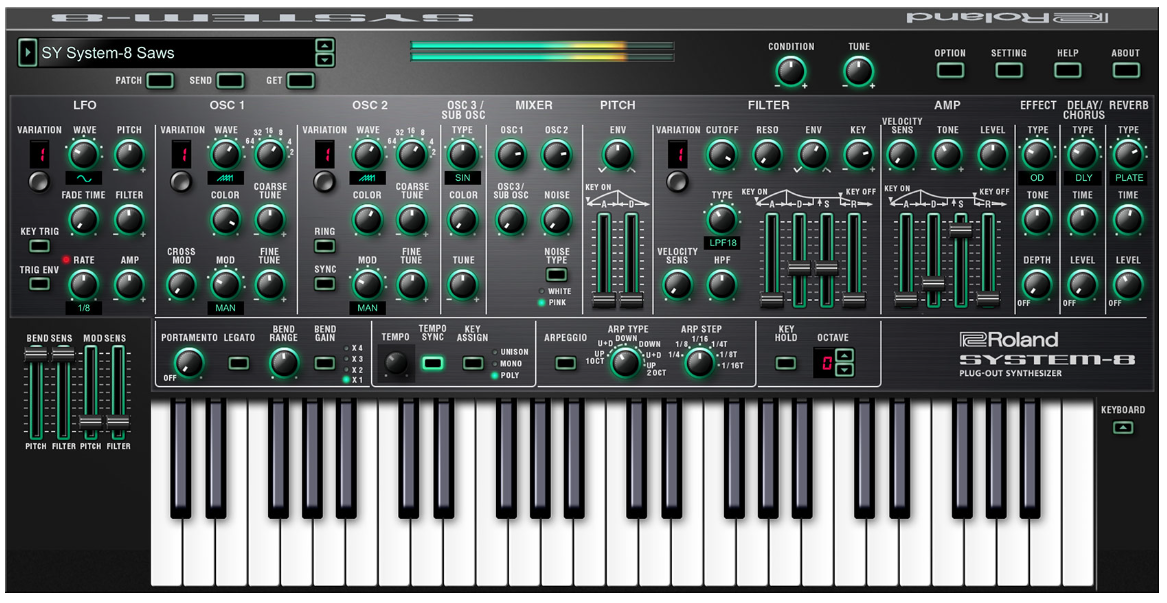
Task: Click the OSC 3 TYPE knob
Action: coord(462,155)
